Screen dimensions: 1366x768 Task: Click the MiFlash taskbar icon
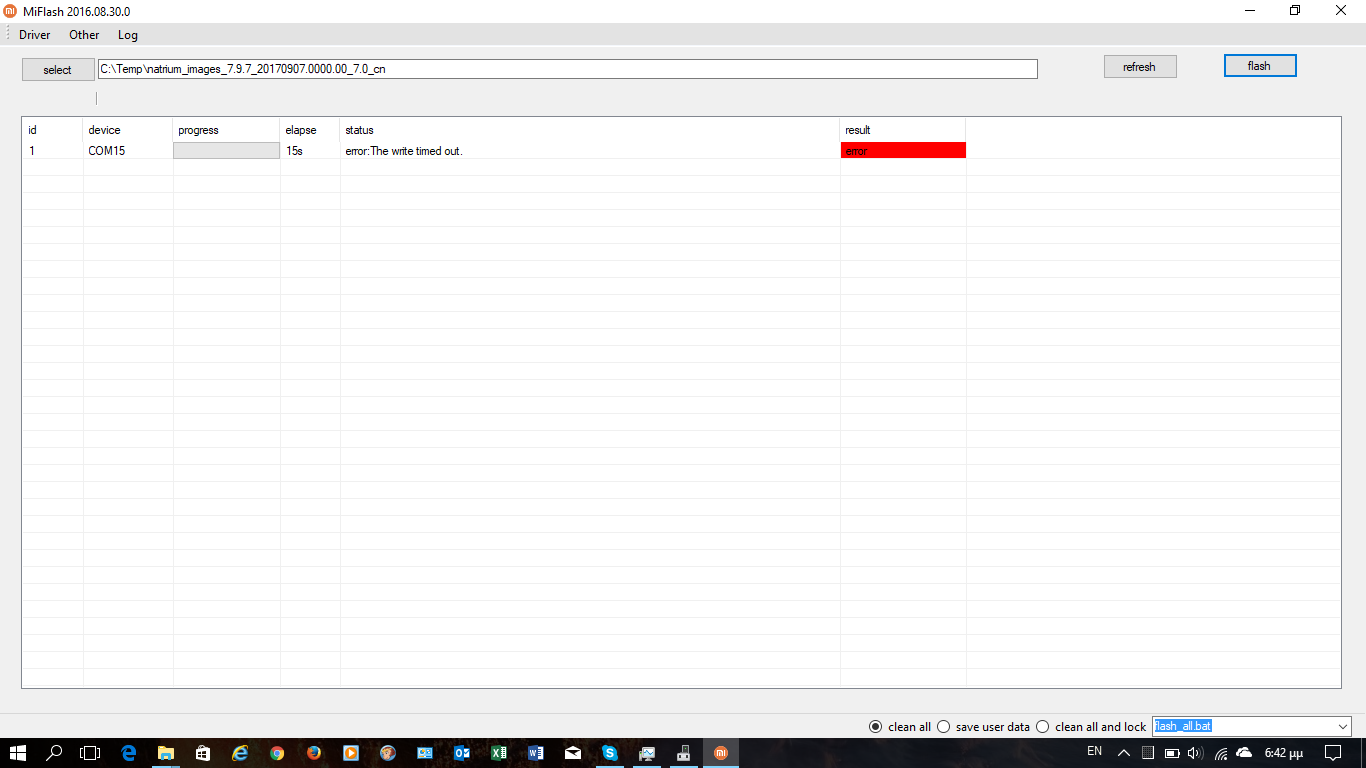pos(720,753)
